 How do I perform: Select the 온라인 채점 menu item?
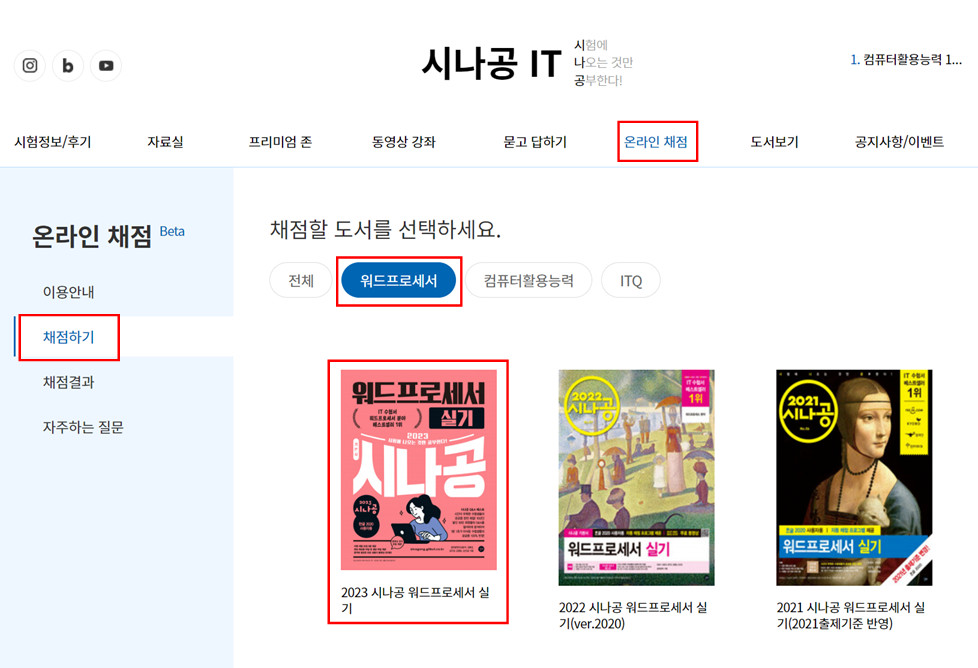pyautogui.click(x=656, y=142)
